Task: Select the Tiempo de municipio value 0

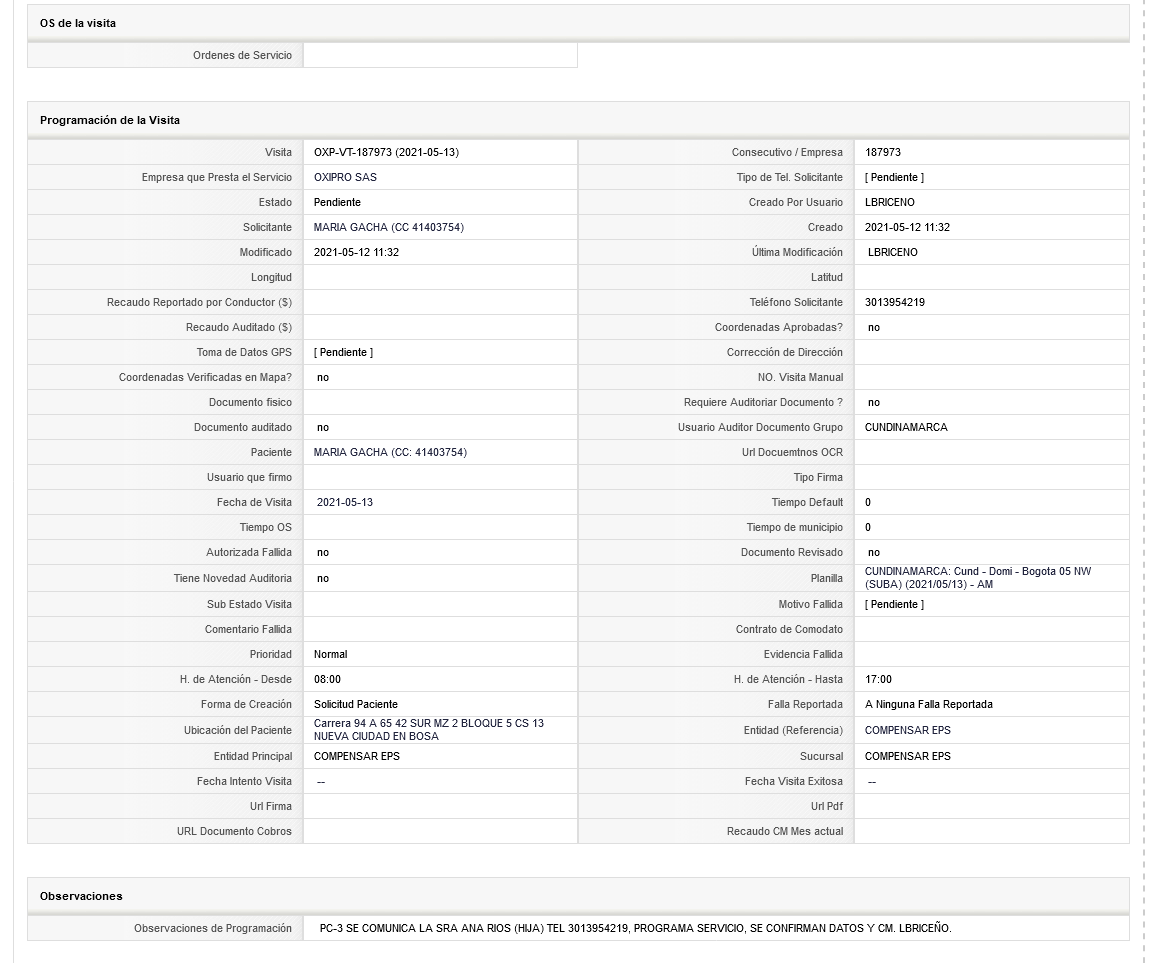Action: (x=868, y=527)
